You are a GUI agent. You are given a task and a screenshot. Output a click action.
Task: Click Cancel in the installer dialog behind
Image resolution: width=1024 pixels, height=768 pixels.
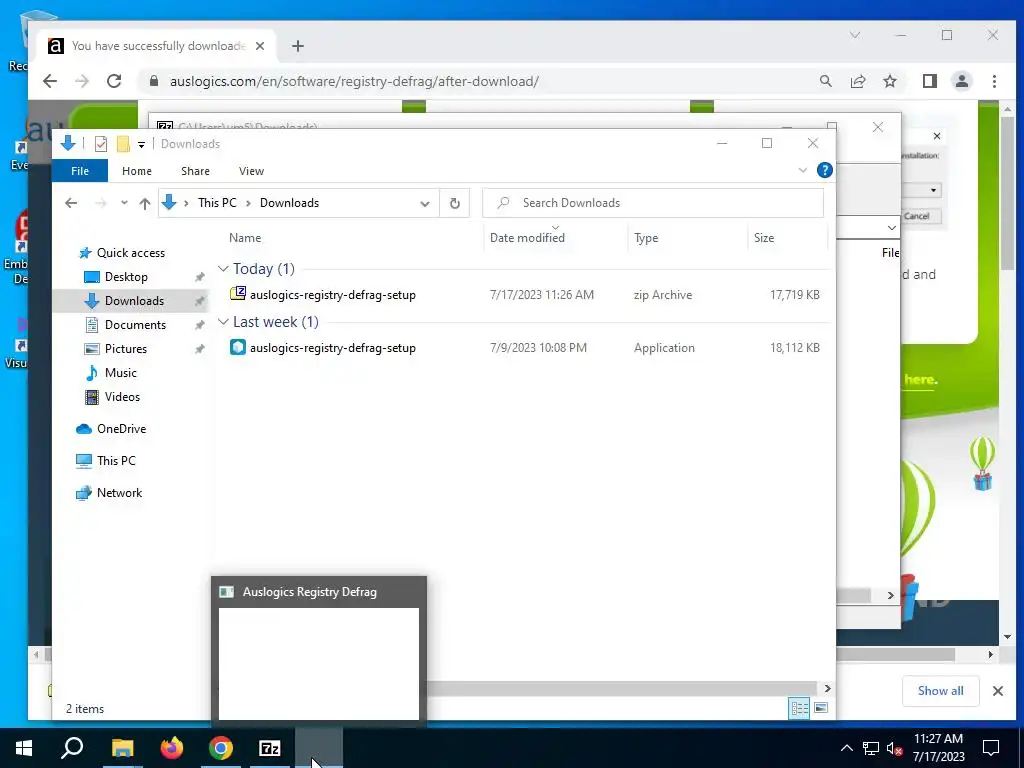tap(917, 216)
